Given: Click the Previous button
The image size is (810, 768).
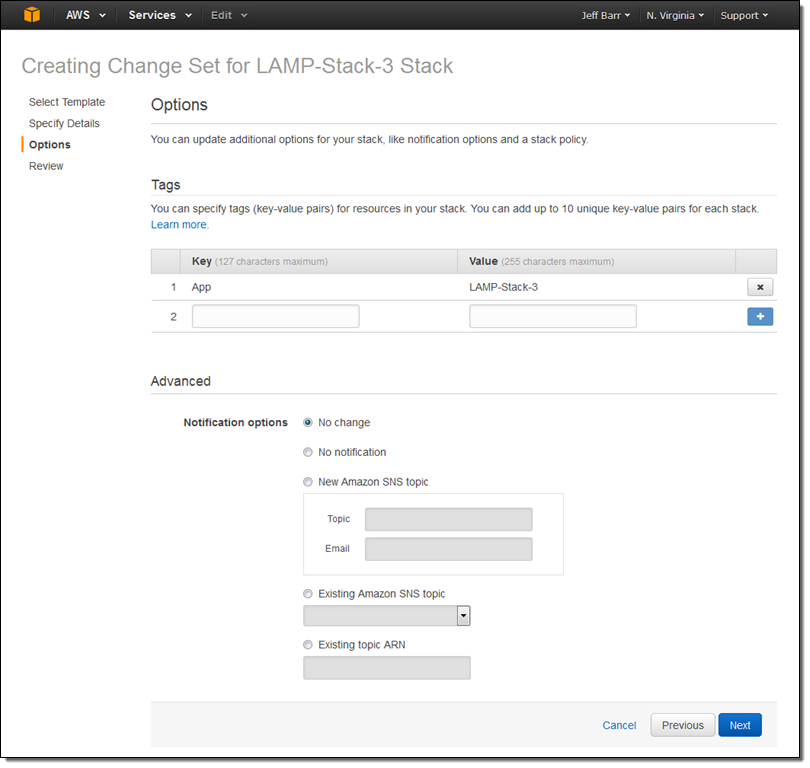Looking at the screenshot, I should pyautogui.click(x=683, y=725).
